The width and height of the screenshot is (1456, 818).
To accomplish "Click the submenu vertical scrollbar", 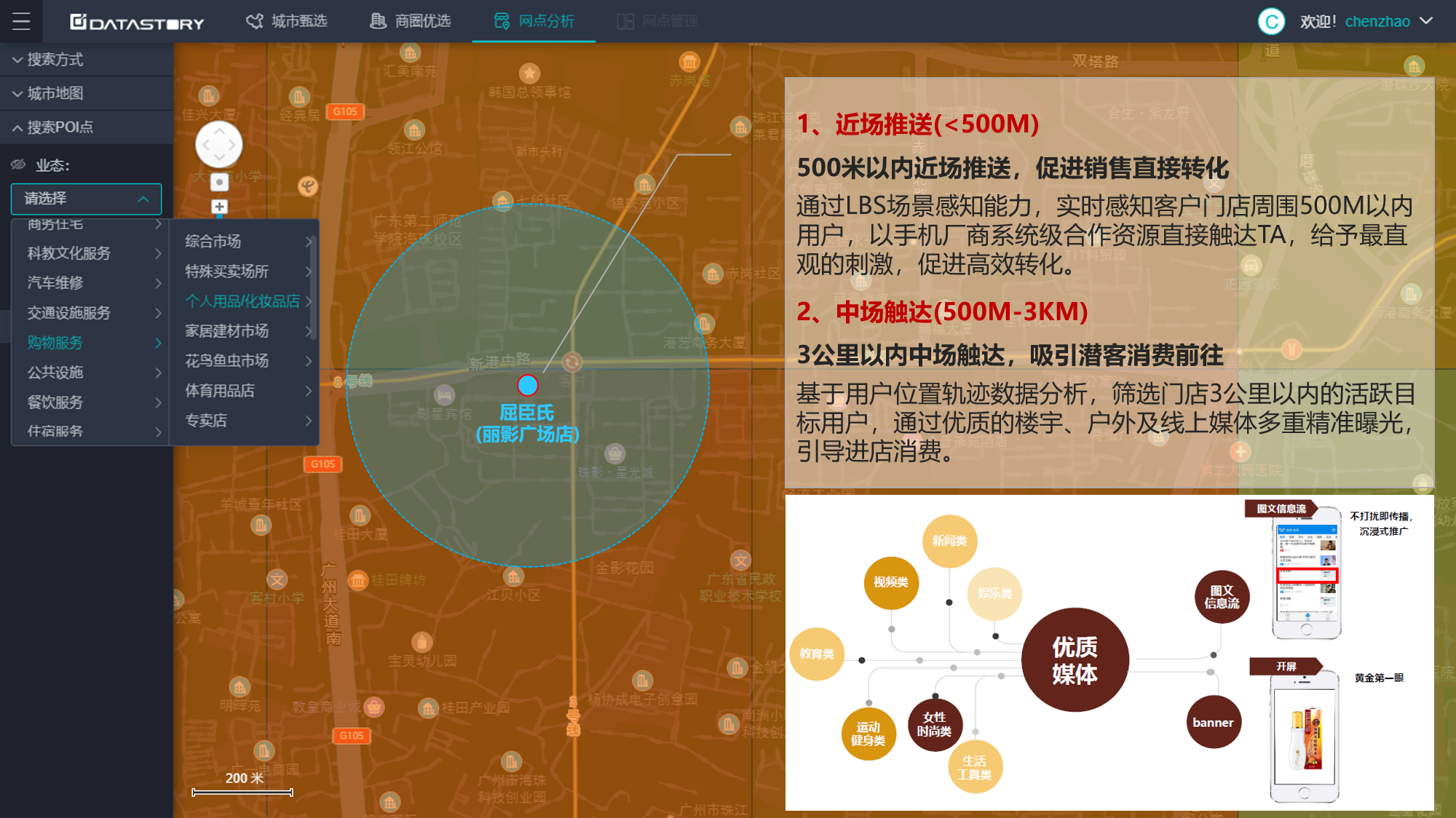I will point(314,287).
